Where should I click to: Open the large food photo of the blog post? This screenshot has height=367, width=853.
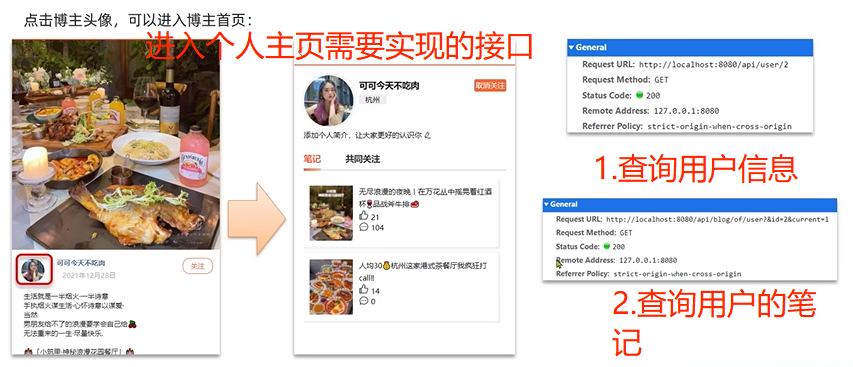[116, 144]
